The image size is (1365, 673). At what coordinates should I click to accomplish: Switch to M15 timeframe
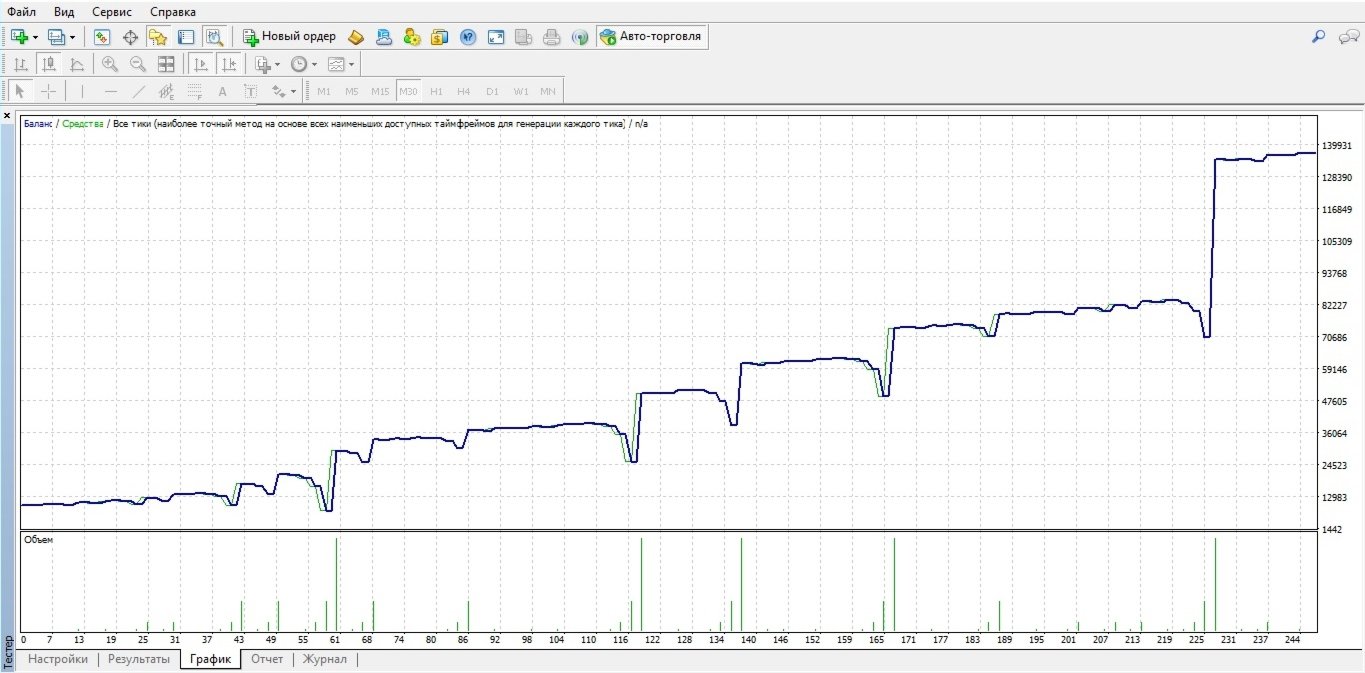tap(380, 91)
